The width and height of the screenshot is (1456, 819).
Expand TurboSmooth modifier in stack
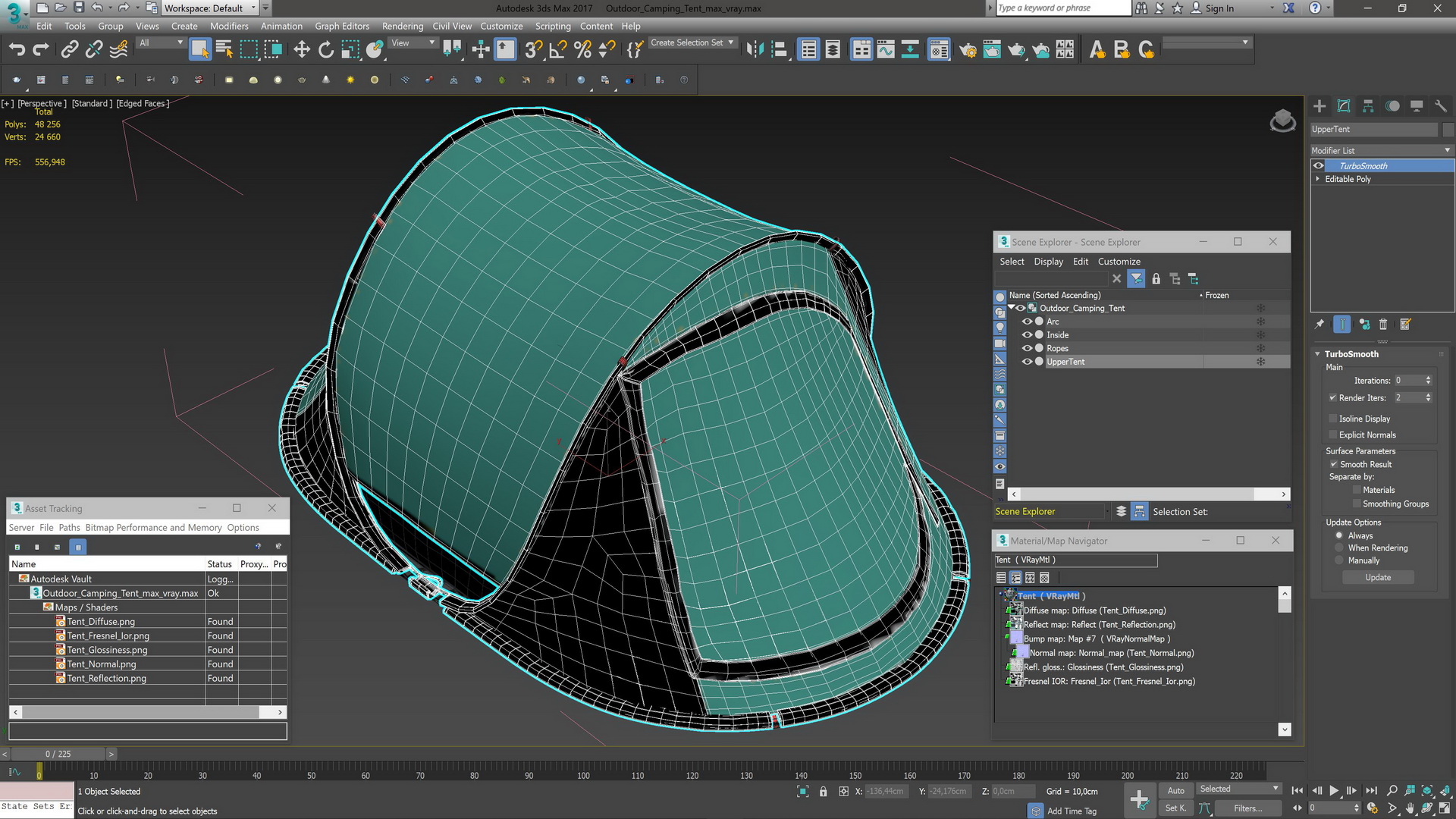coord(1318,165)
